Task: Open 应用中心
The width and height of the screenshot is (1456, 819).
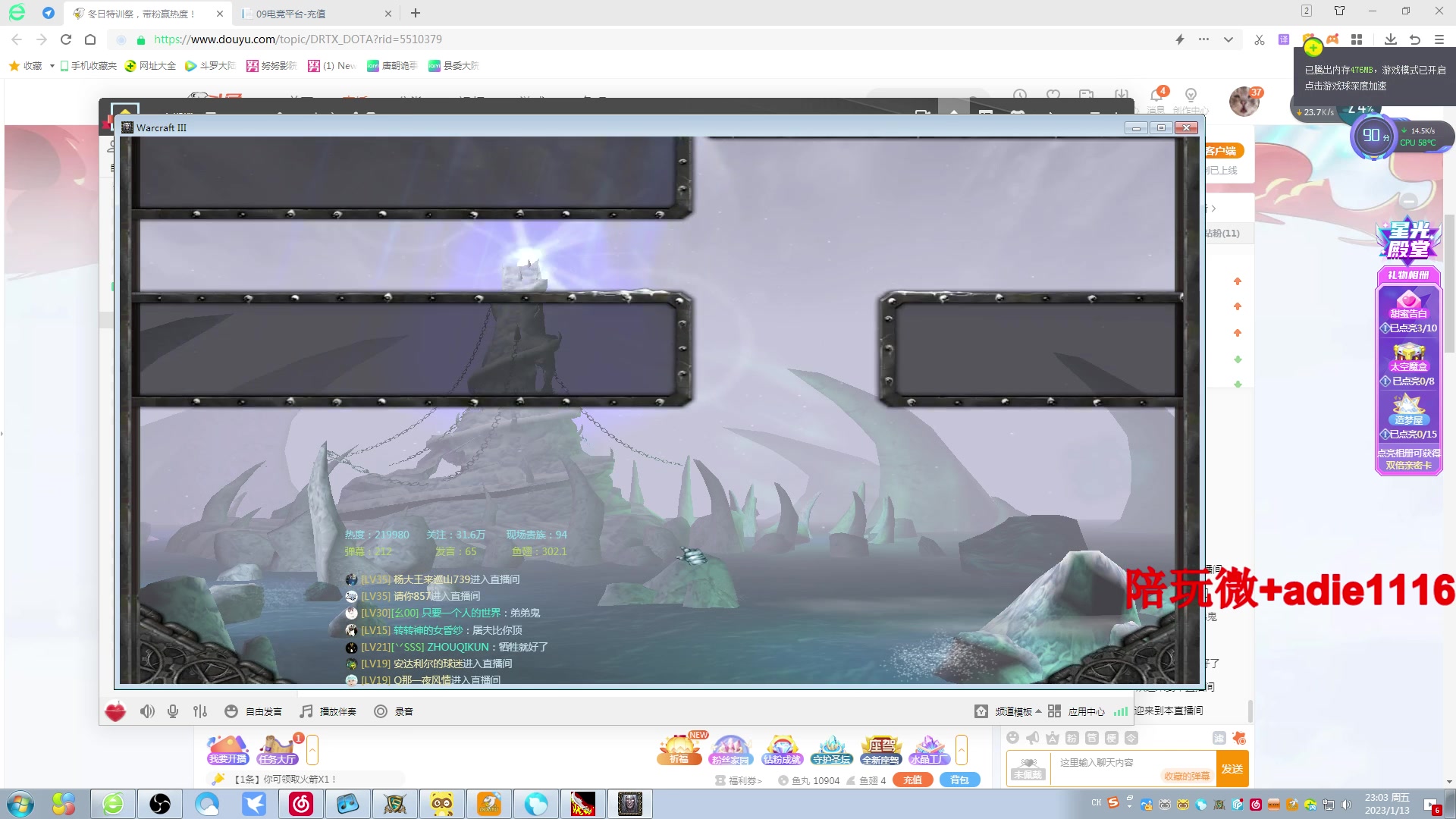Action: pos(1076,711)
